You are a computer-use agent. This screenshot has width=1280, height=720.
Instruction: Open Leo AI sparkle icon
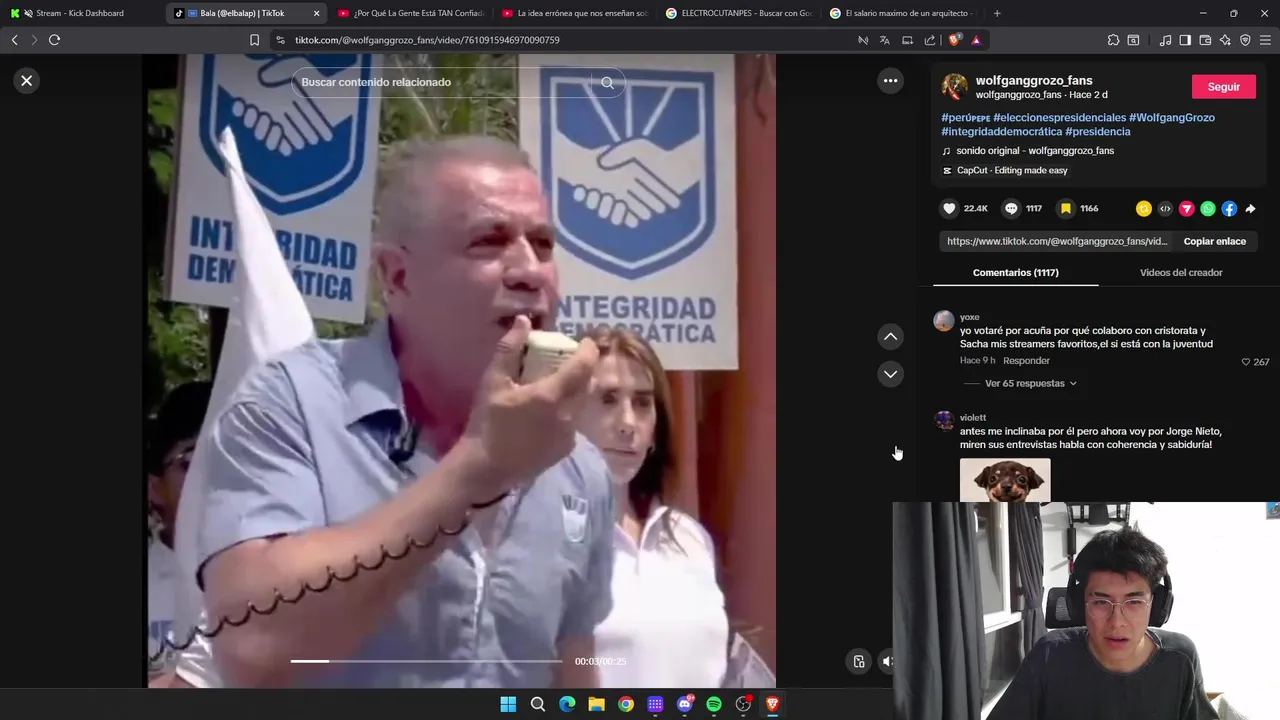pyautogui.click(x=1225, y=40)
